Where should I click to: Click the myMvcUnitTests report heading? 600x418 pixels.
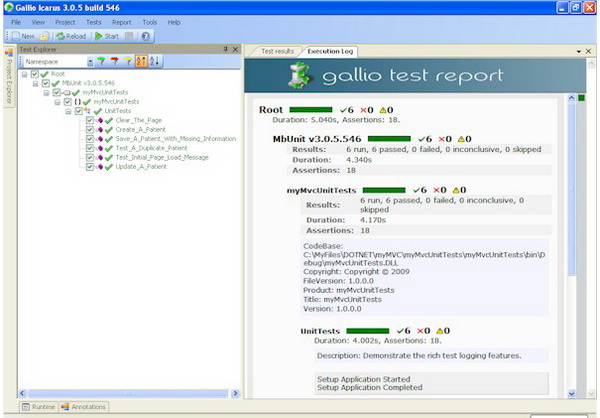[321, 190]
